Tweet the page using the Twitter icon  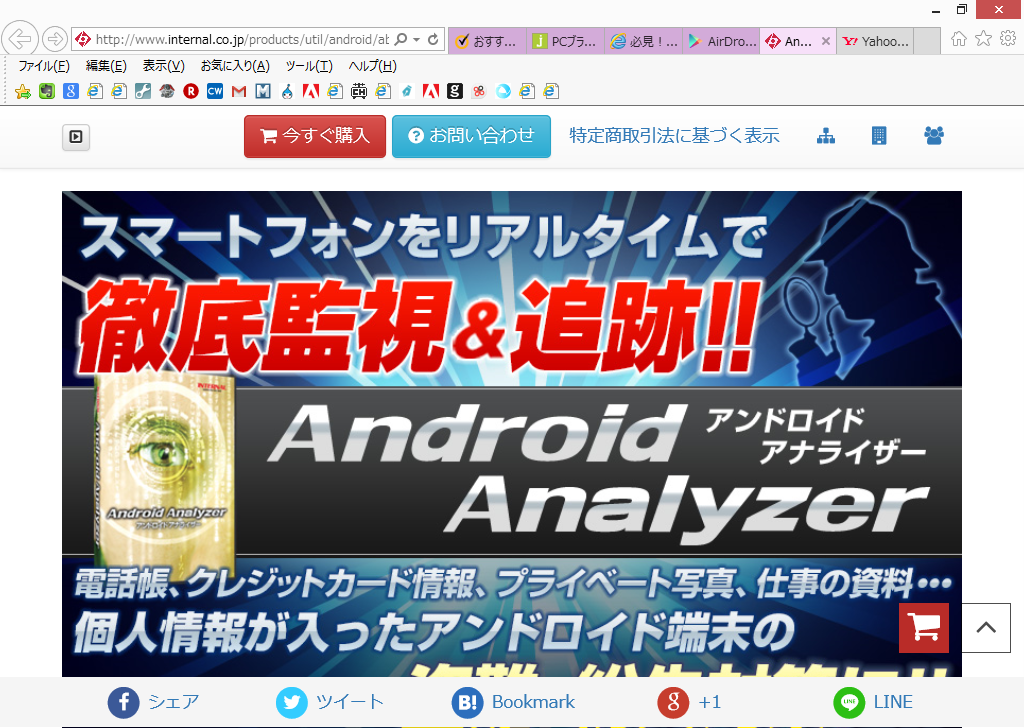pyautogui.click(x=291, y=702)
